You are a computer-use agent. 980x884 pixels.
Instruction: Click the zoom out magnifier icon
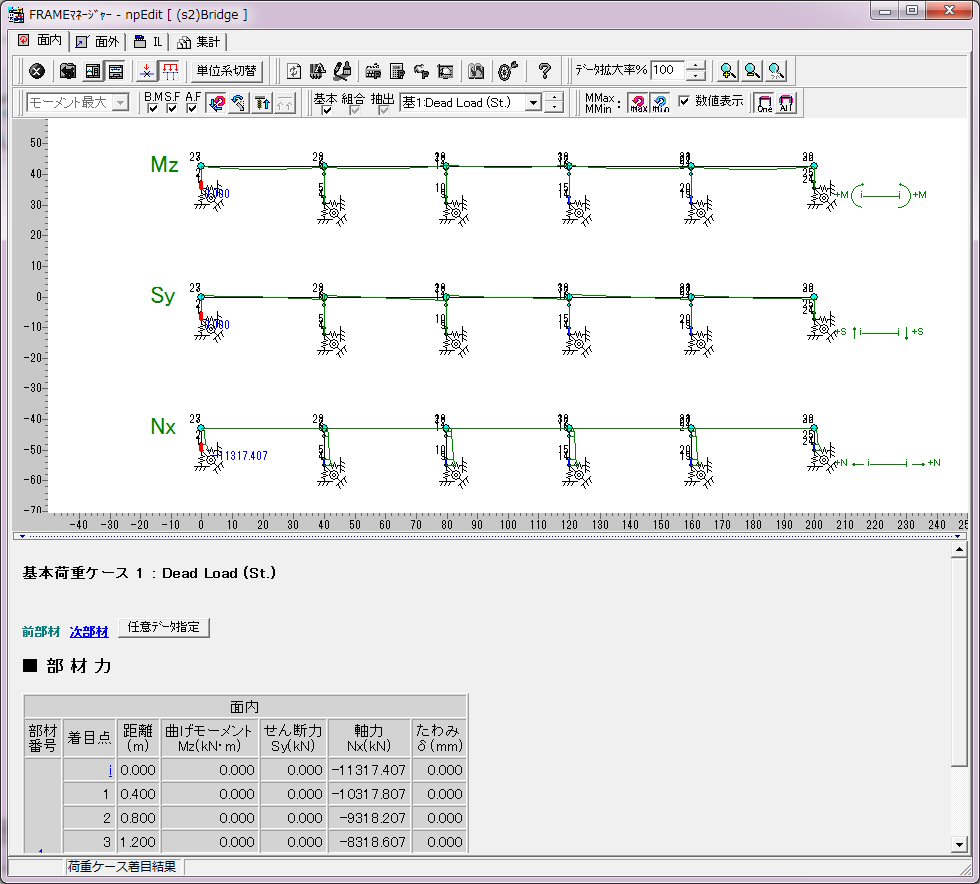(x=752, y=71)
